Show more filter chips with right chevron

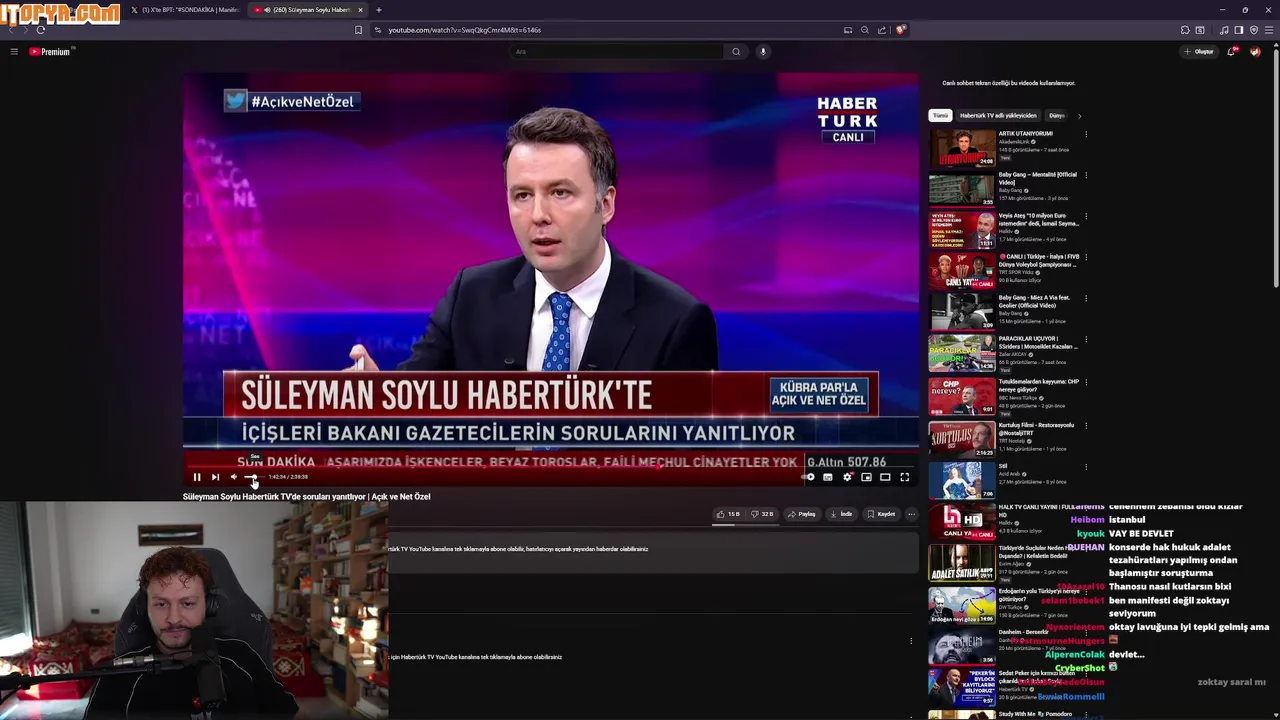click(x=1079, y=115)
